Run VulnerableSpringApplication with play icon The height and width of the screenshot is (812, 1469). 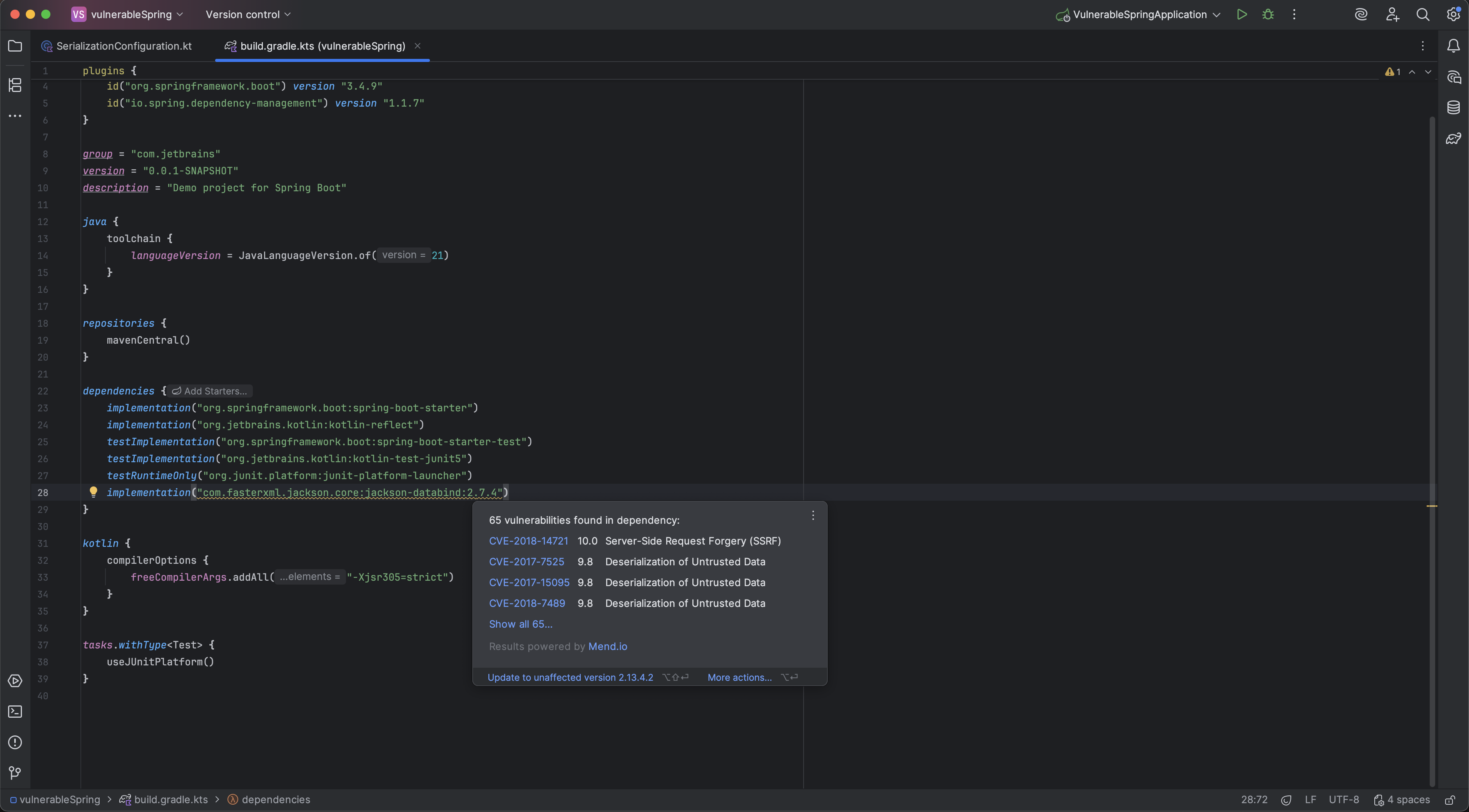1242,15
